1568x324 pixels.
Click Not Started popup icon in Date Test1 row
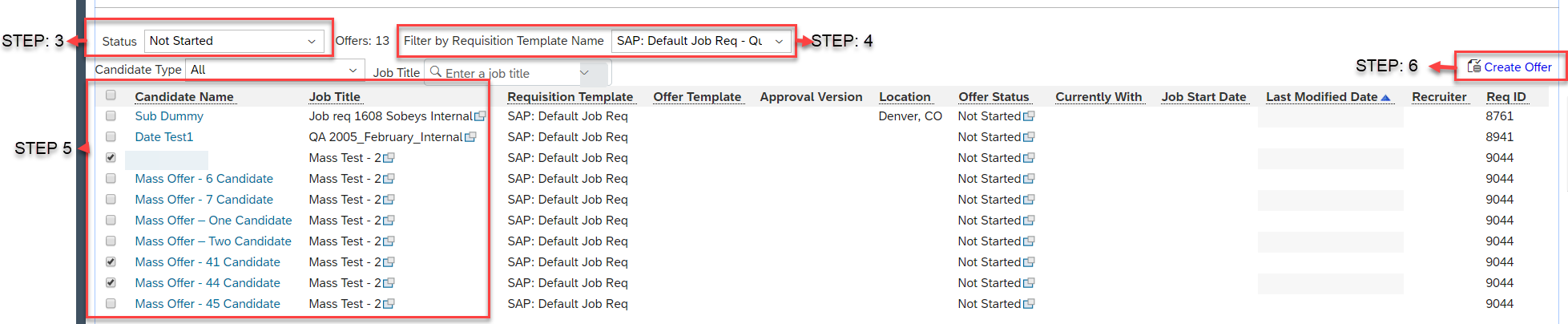(x=1029, y=137)
